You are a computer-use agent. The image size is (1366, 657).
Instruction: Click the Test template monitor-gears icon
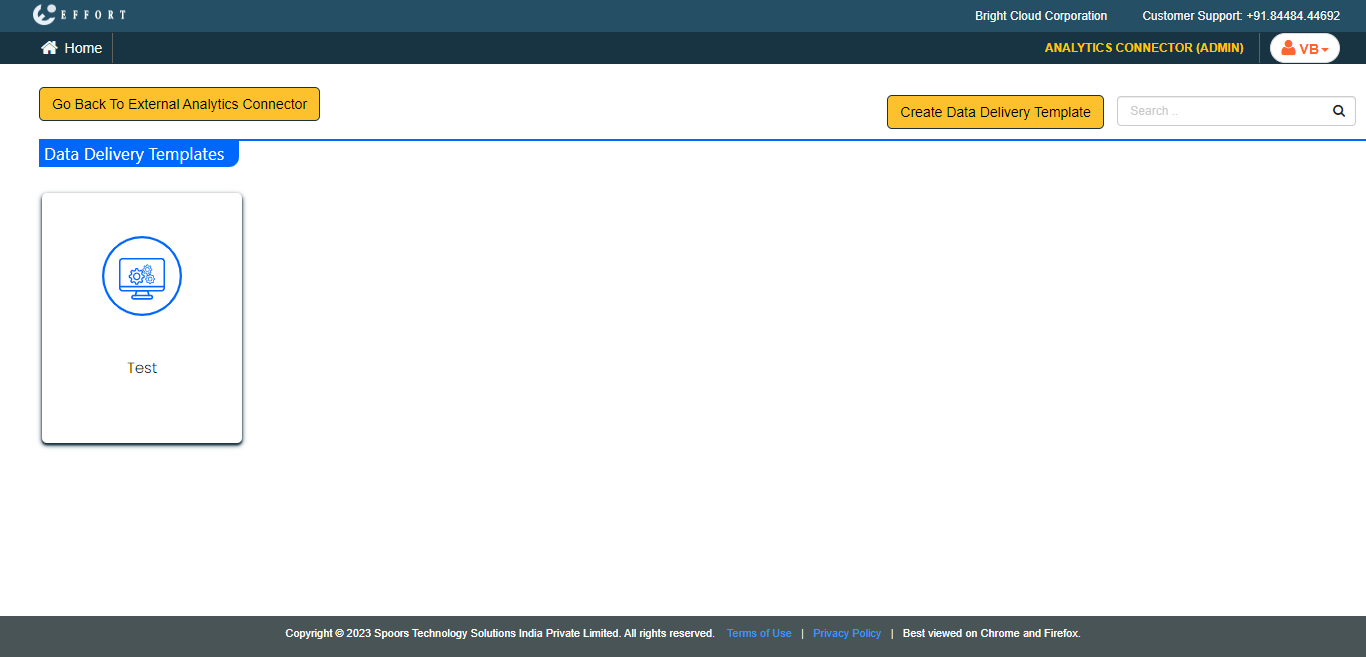coord(142,276)
